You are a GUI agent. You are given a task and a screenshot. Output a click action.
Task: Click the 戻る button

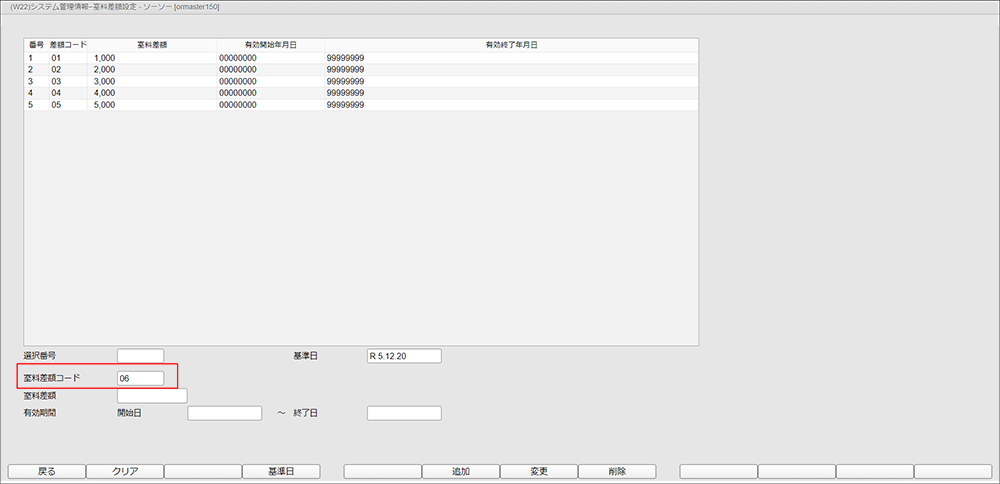coord(47,471)
